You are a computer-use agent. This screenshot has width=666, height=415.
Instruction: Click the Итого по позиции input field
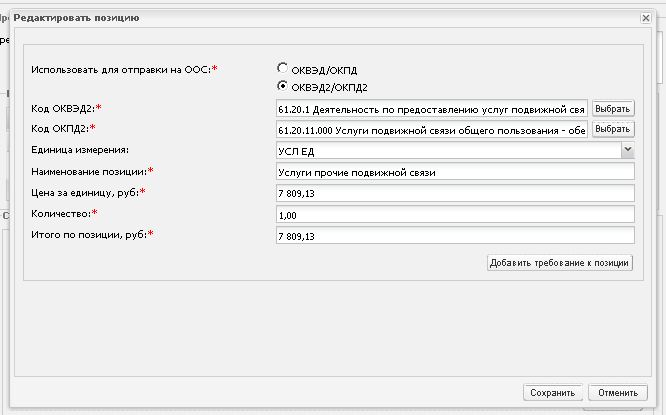pyautogui.click(x=455, y=236)
